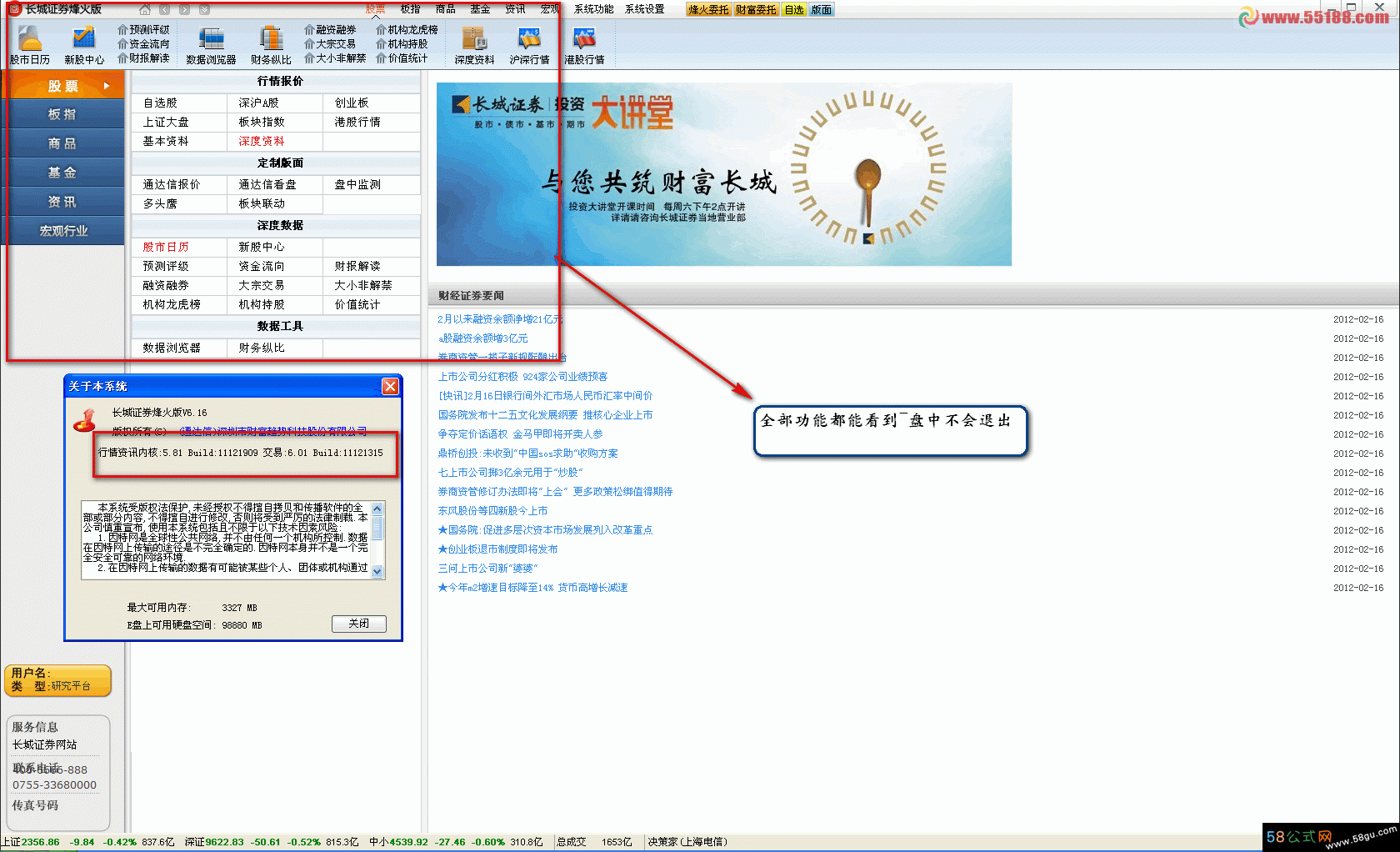This screenshot has height=852, width=1400.
Task: Click the 机构龙虎榜 toolbar shortcut
Action: [407, 29]
